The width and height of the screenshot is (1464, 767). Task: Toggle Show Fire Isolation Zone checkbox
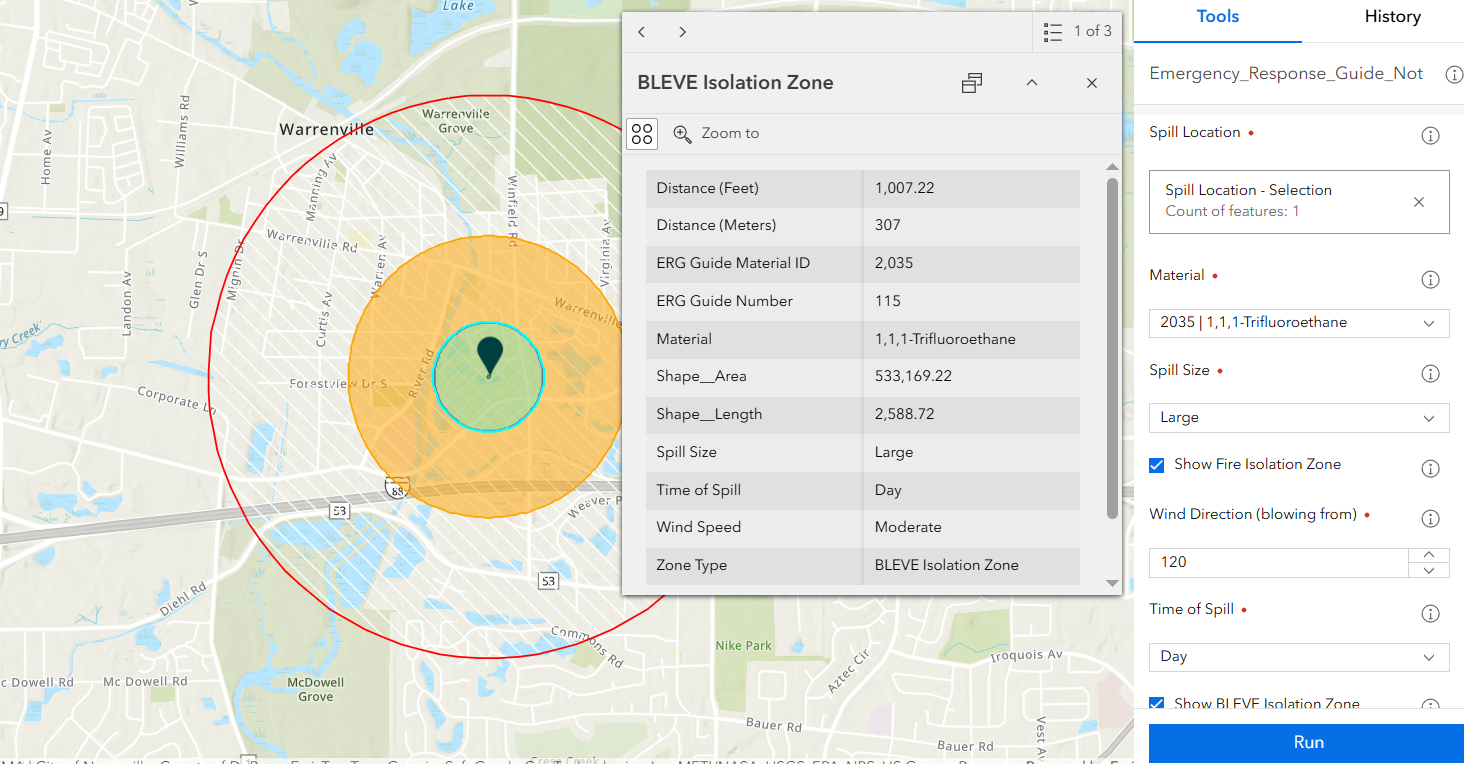pos(1157,465)
